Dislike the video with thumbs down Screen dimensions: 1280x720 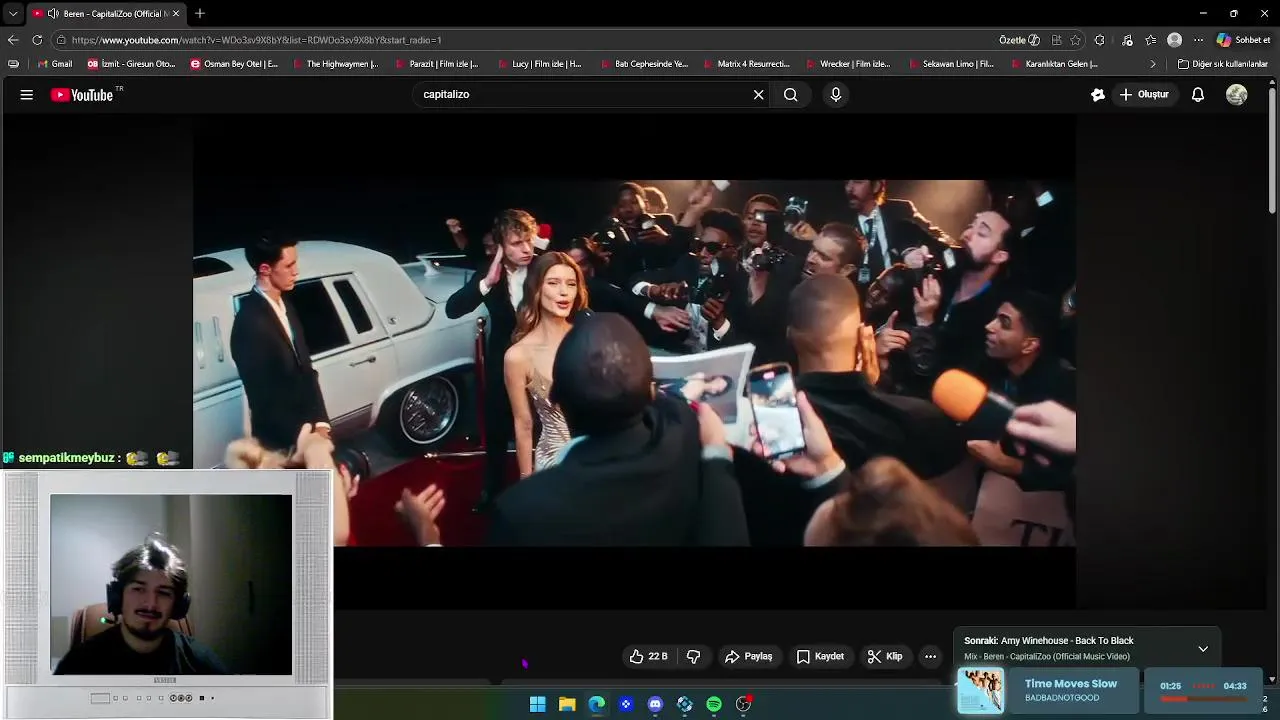click(x=693, y=657)
